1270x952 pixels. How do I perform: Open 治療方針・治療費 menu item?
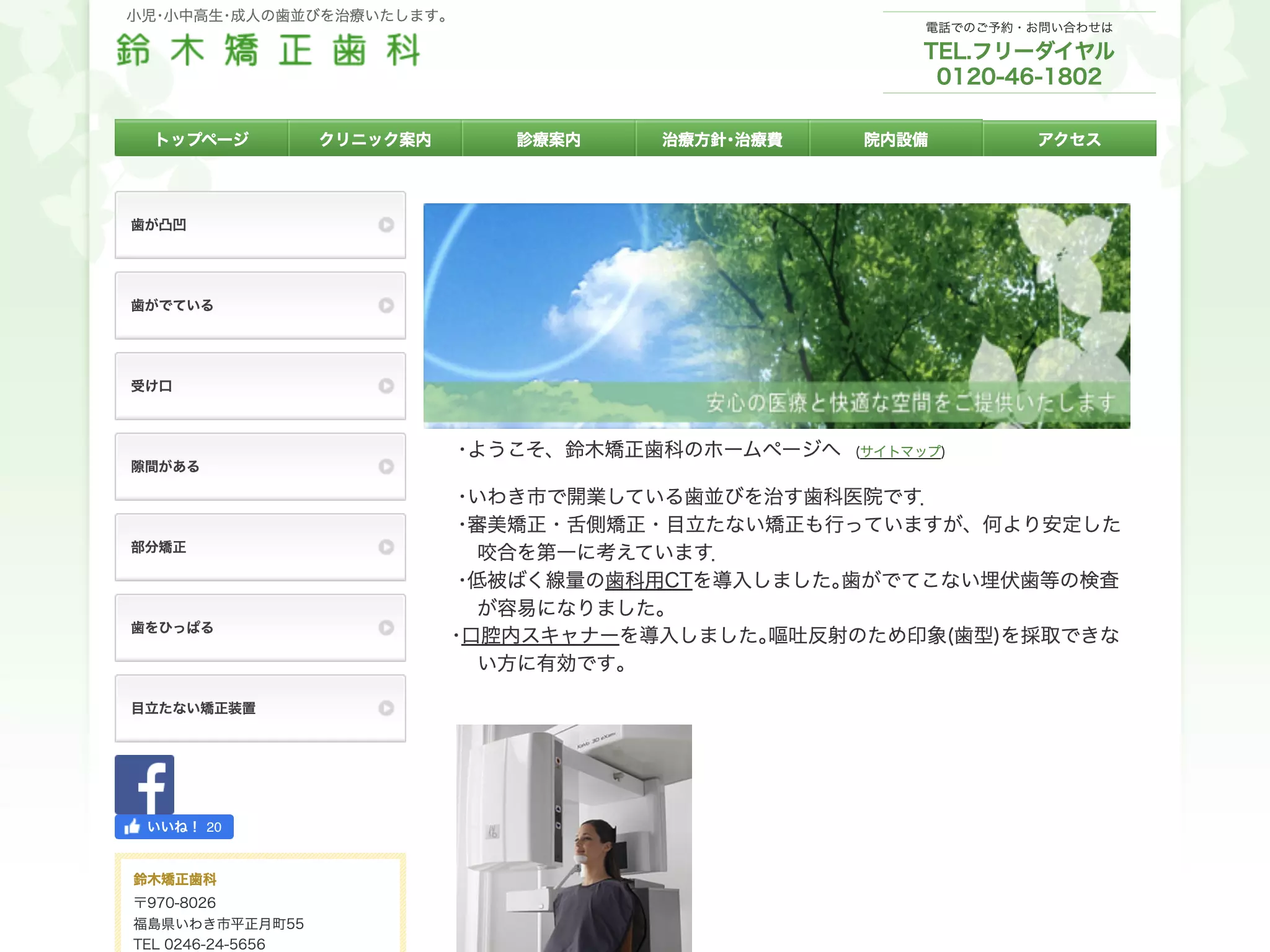coord(722,138)
